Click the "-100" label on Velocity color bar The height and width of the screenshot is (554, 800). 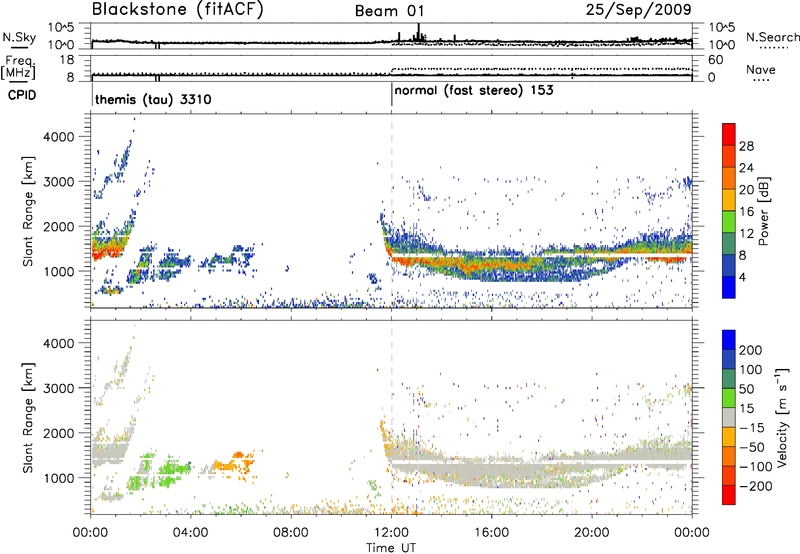click(x=756, y=467)
